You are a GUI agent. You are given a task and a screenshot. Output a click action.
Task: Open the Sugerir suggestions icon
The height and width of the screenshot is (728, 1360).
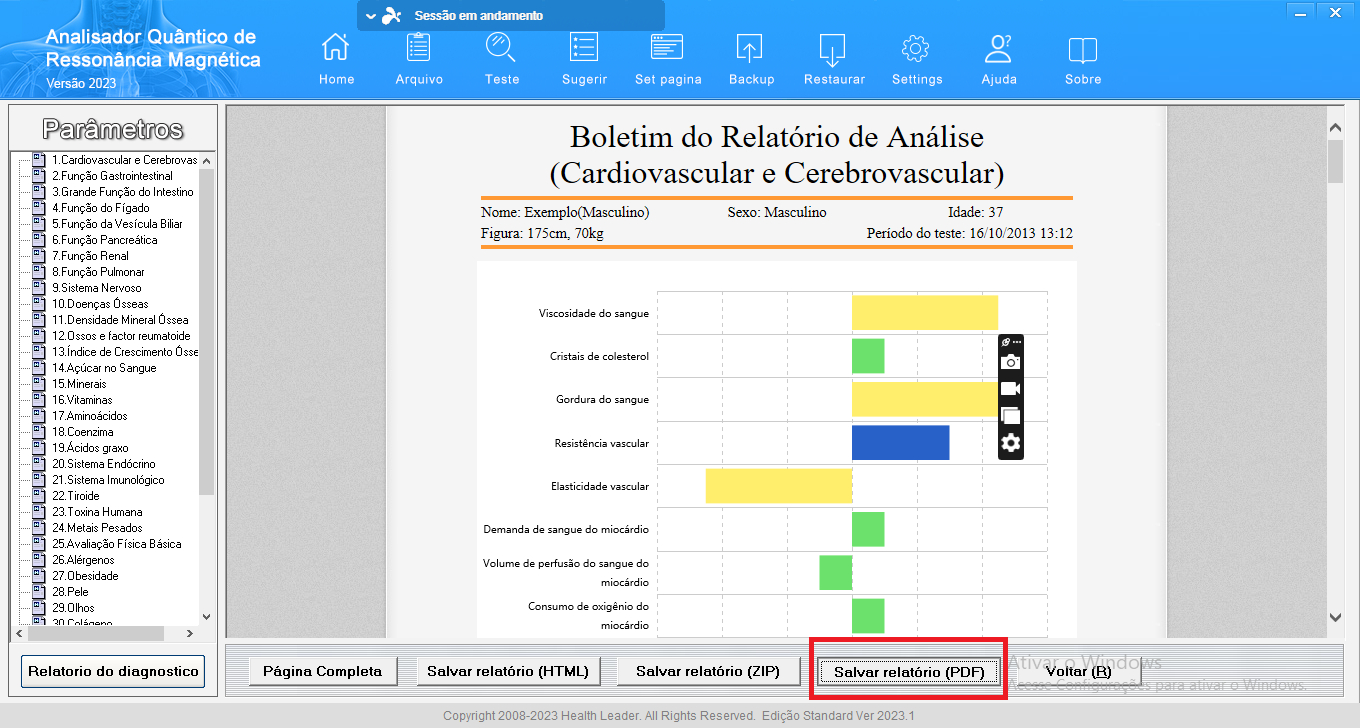point(584,59)
